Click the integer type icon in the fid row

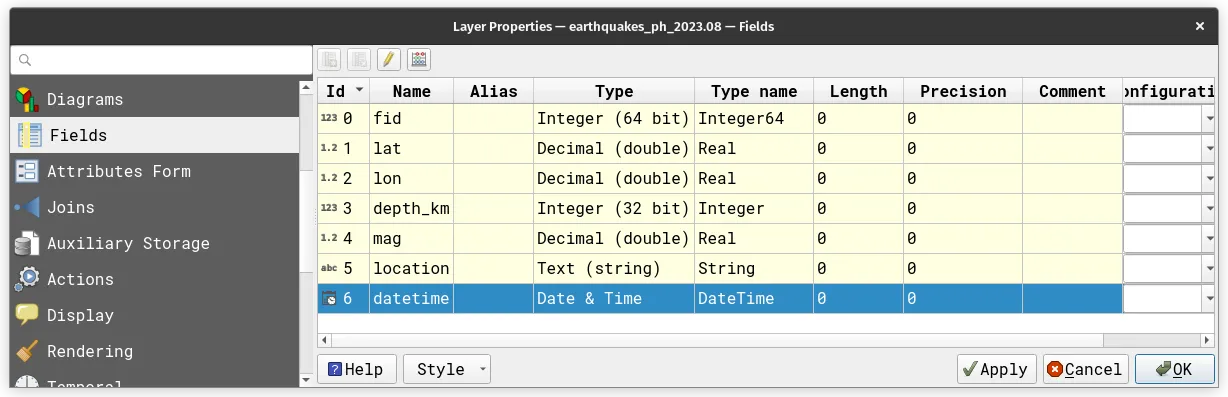(329, 118)
